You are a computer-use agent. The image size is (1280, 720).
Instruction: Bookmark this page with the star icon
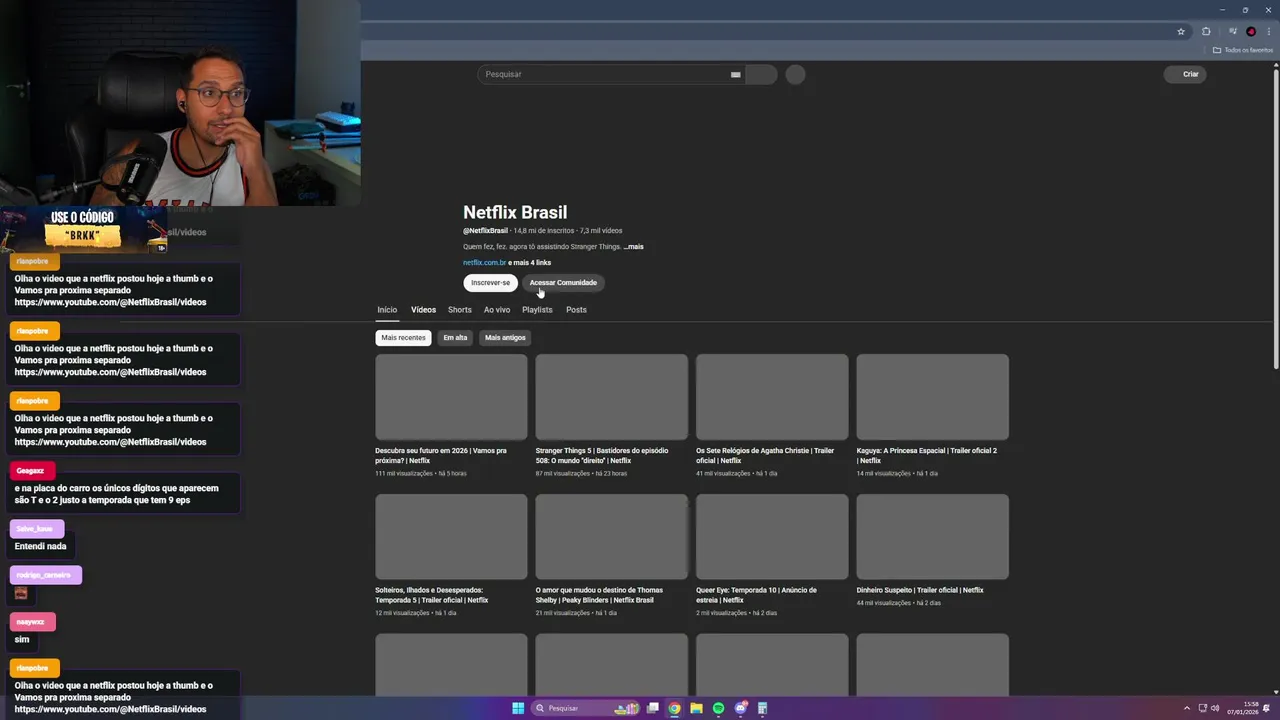click(1181, 31)
